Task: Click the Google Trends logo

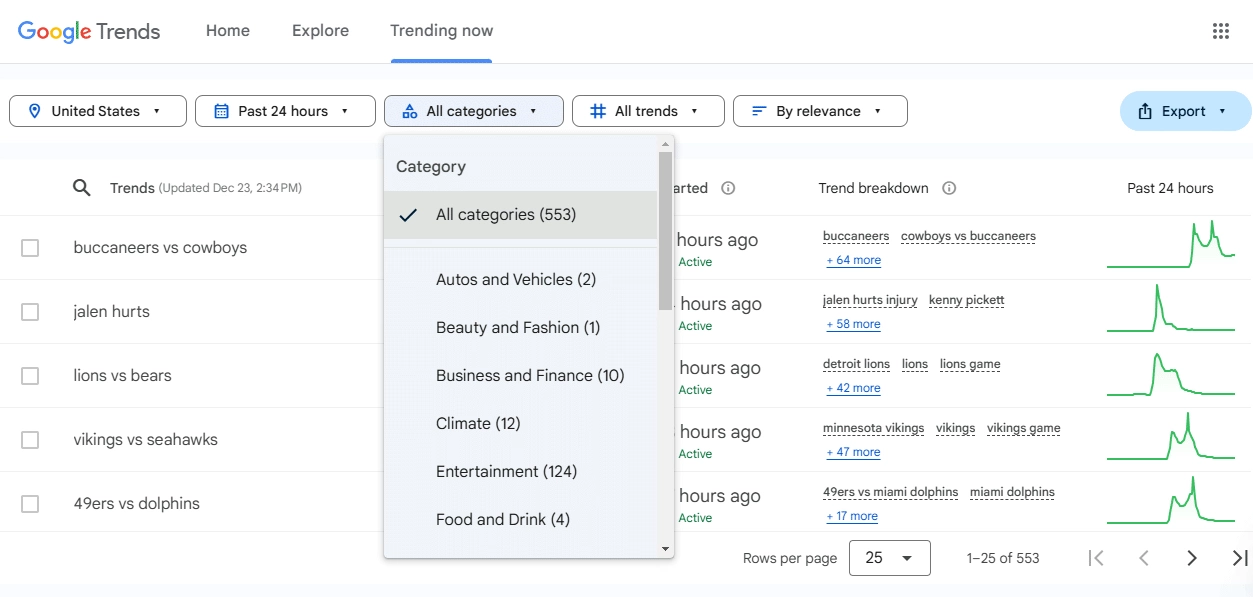Action: pos(89,31)
